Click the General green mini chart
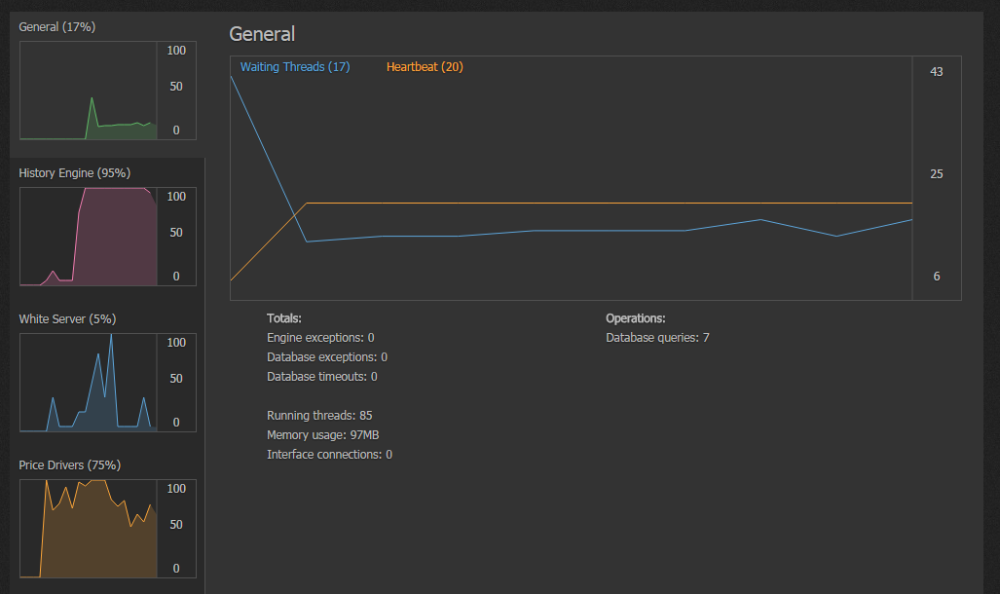1000x594 pixels. [88, 91]
